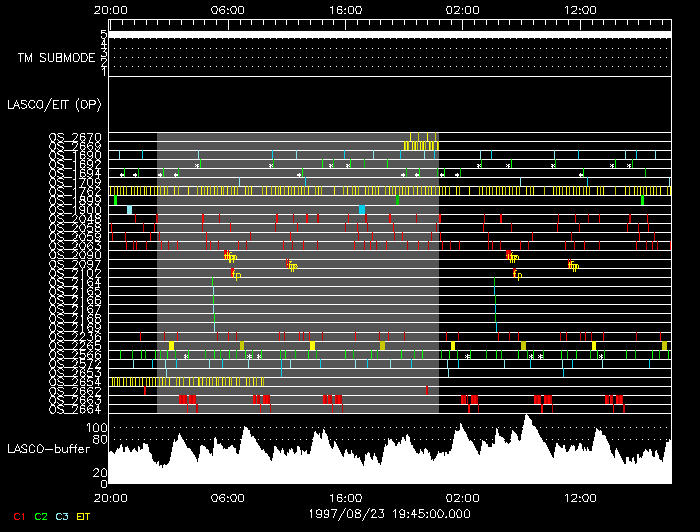This screenshot has height=532, width=700.
Task: Choose the yellow EIT legend entry
Action: 85,516
